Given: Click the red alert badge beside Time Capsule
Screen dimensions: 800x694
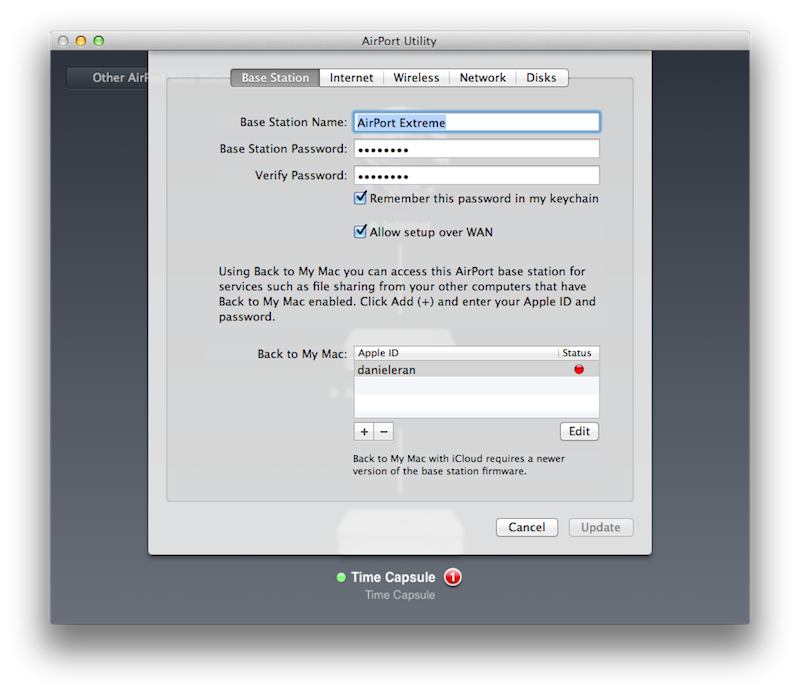Looking at the screenshot, I should pos(453,577).
